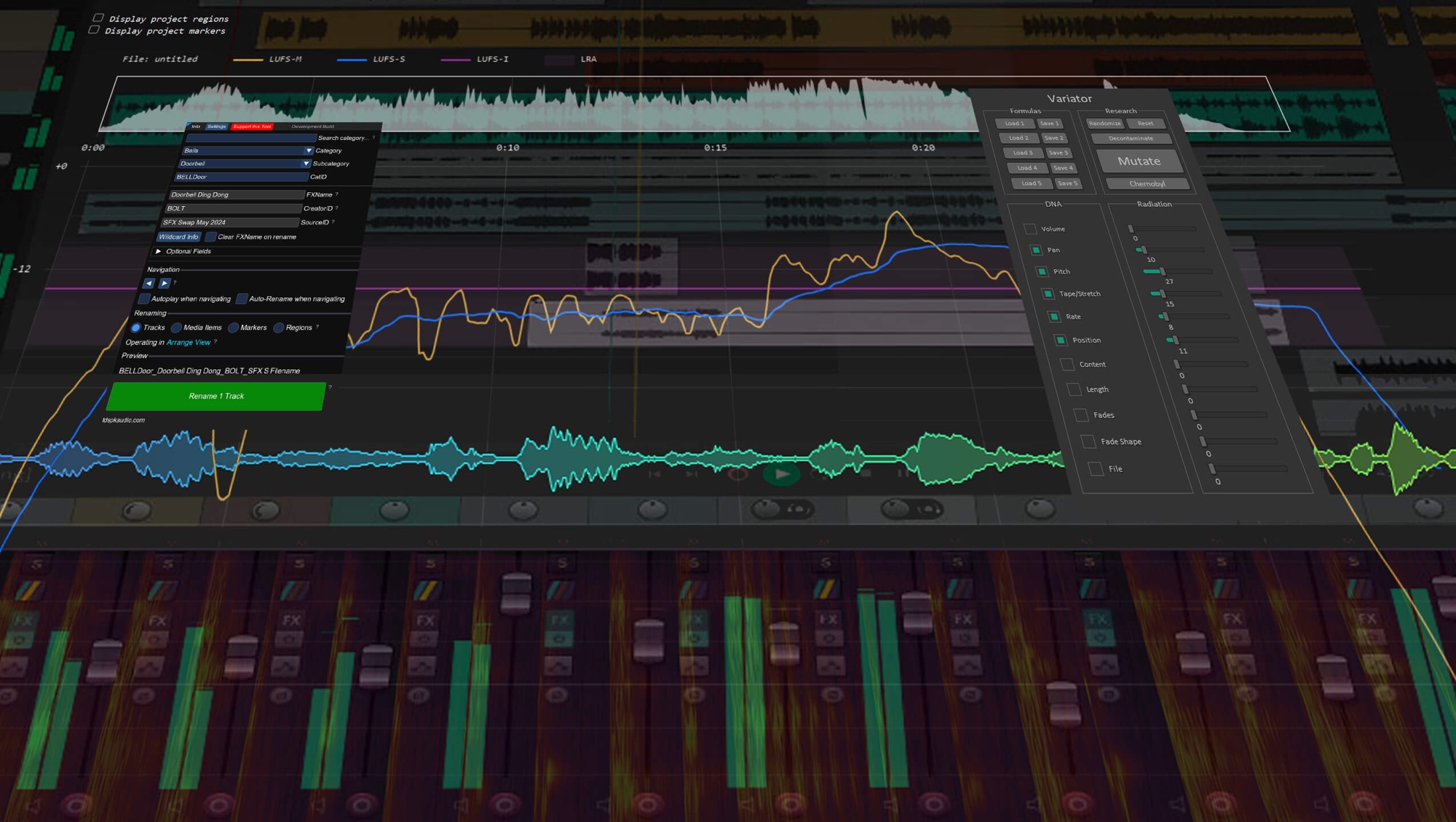The height and width of the screenshot is (822, 1456).
Task: Click the Pitch radiation slider handle
Action: click(x=1162, y=272)
